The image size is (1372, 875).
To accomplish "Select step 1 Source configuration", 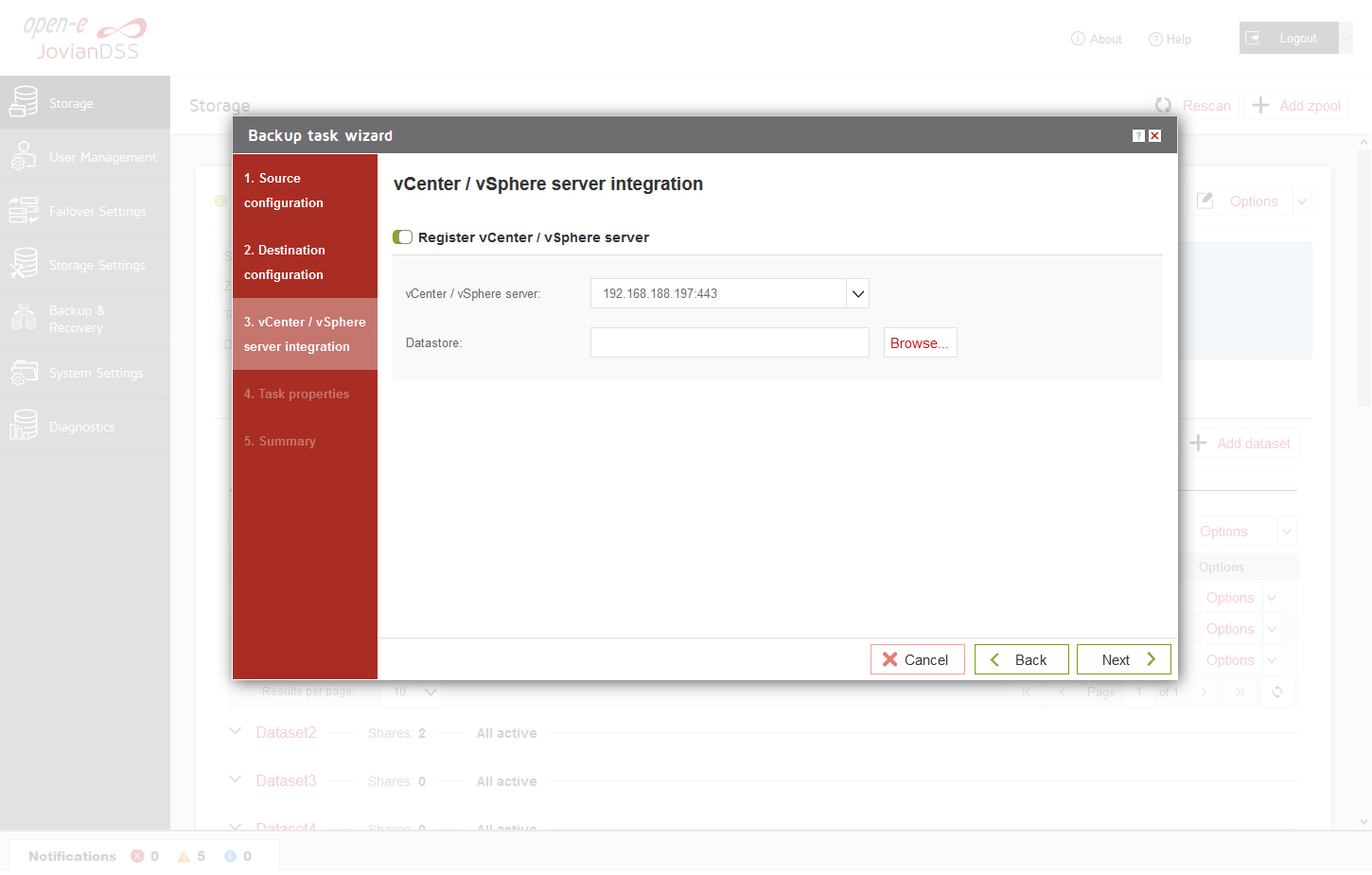I will tap(305, 190).
